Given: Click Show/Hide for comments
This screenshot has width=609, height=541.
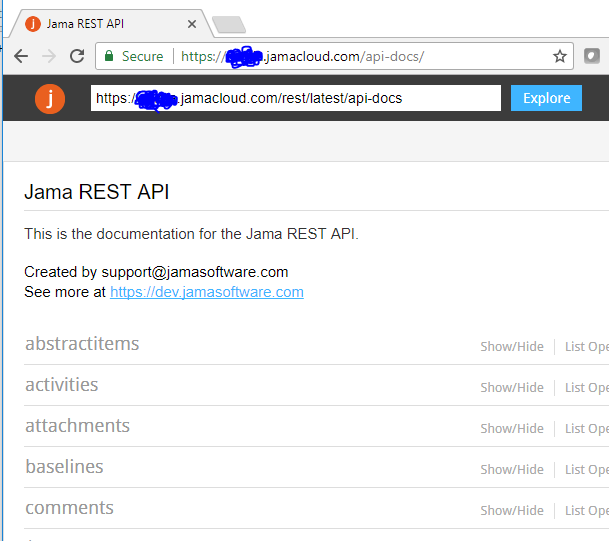Looking at the screenshot, I should click(x=512, y=510).
